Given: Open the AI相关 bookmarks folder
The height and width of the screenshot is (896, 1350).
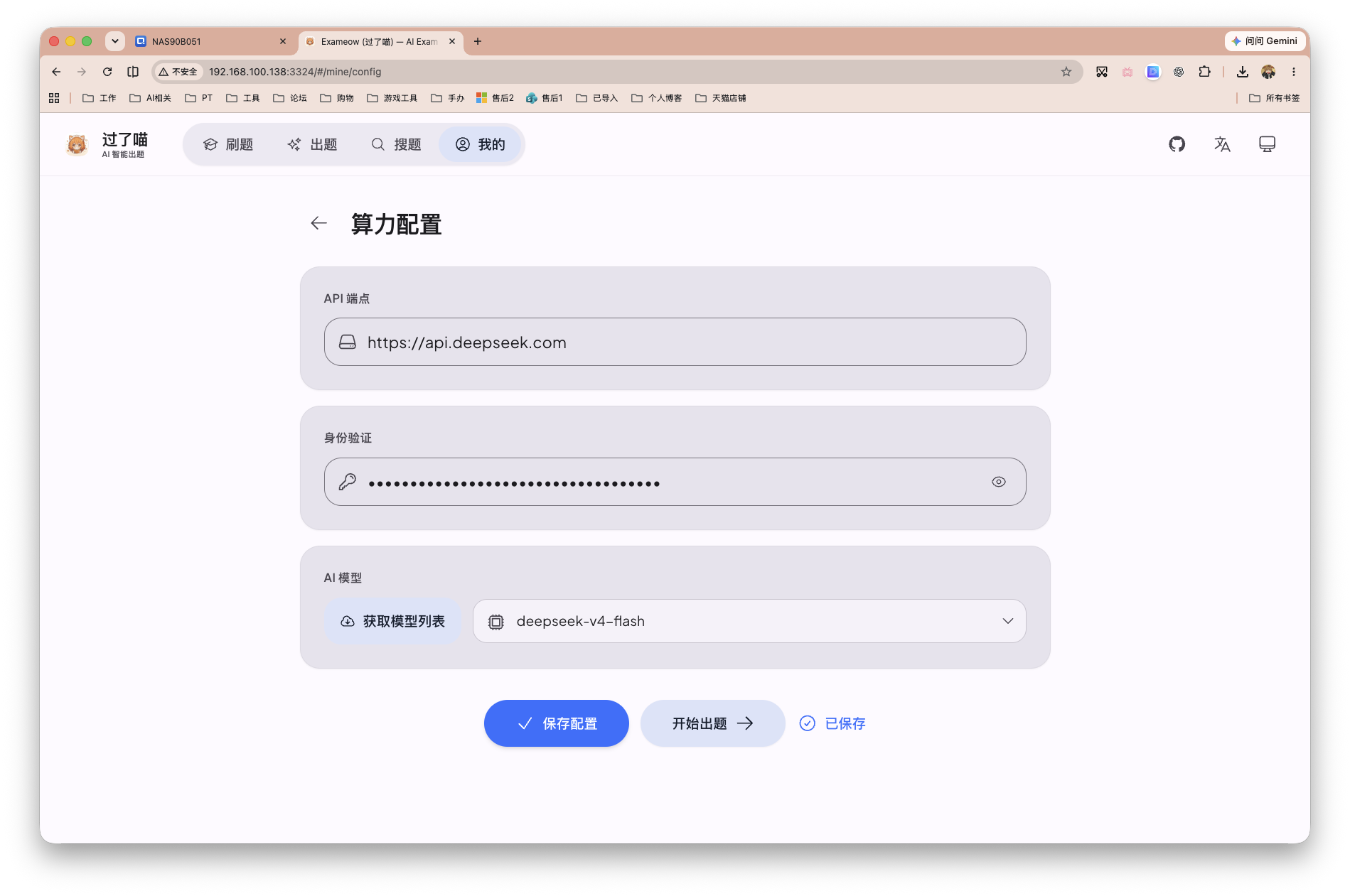Looking at the screenshot, I should [151, 98].
